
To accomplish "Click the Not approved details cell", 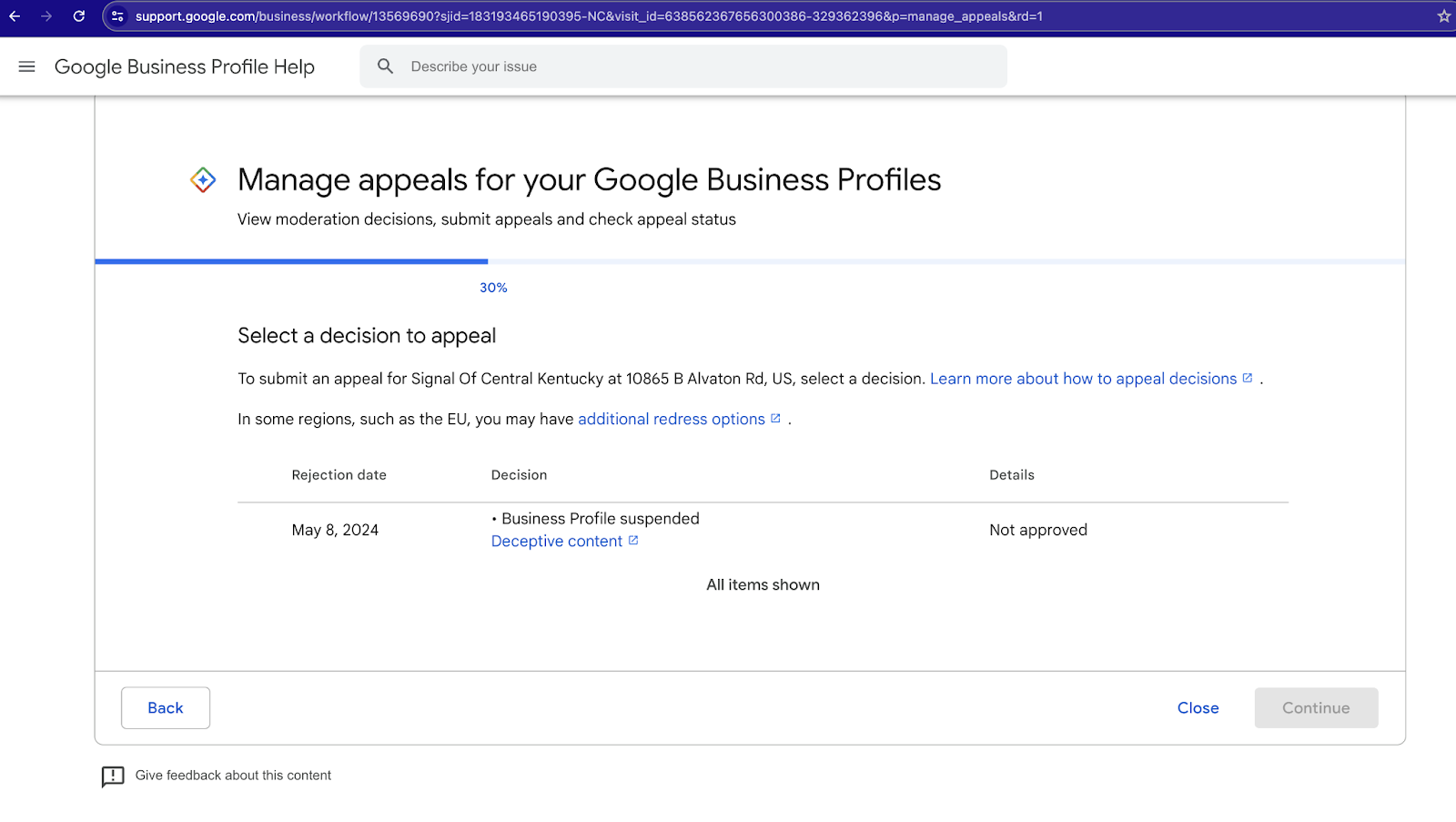I will [1038, 530].
